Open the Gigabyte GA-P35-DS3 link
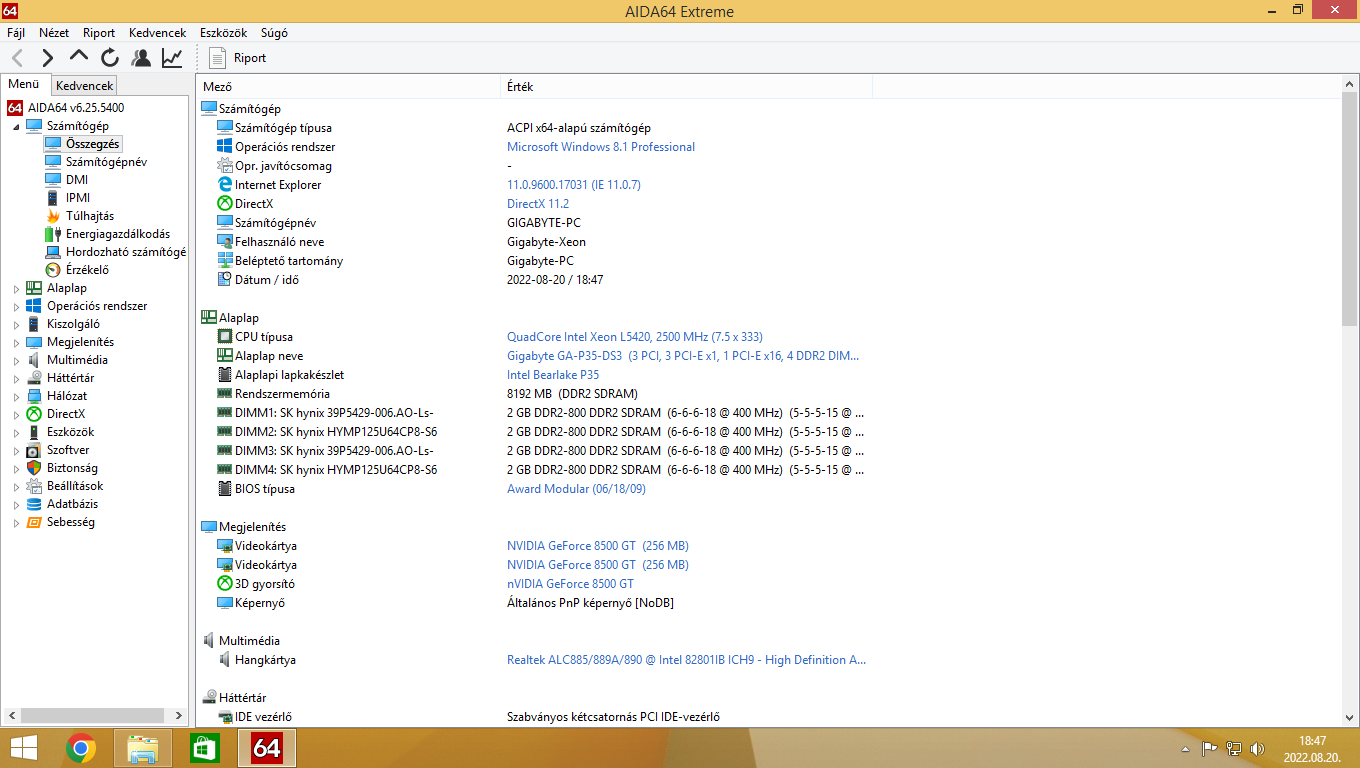The image size is (1360, 768). coord(683,356)
